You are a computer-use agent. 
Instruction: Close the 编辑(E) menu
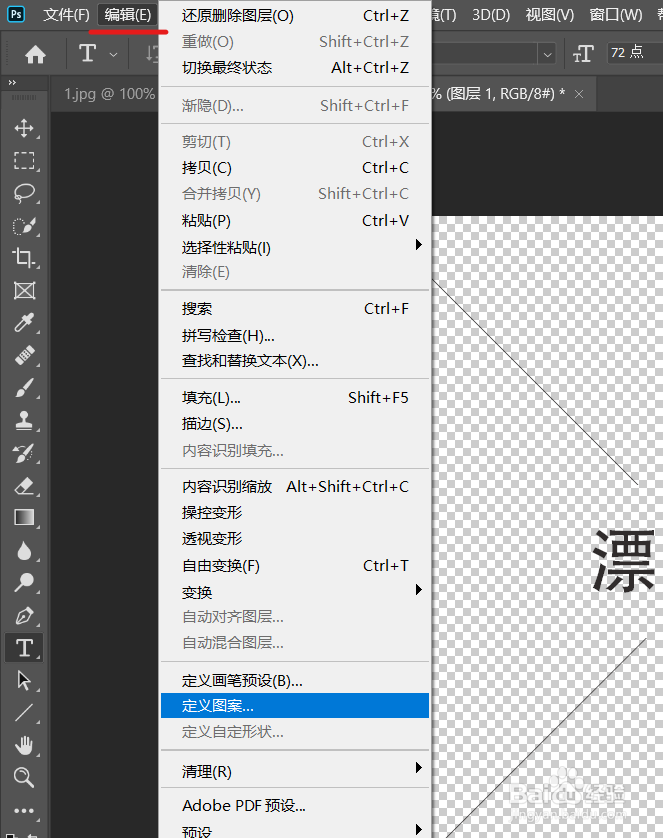point(128,14)
